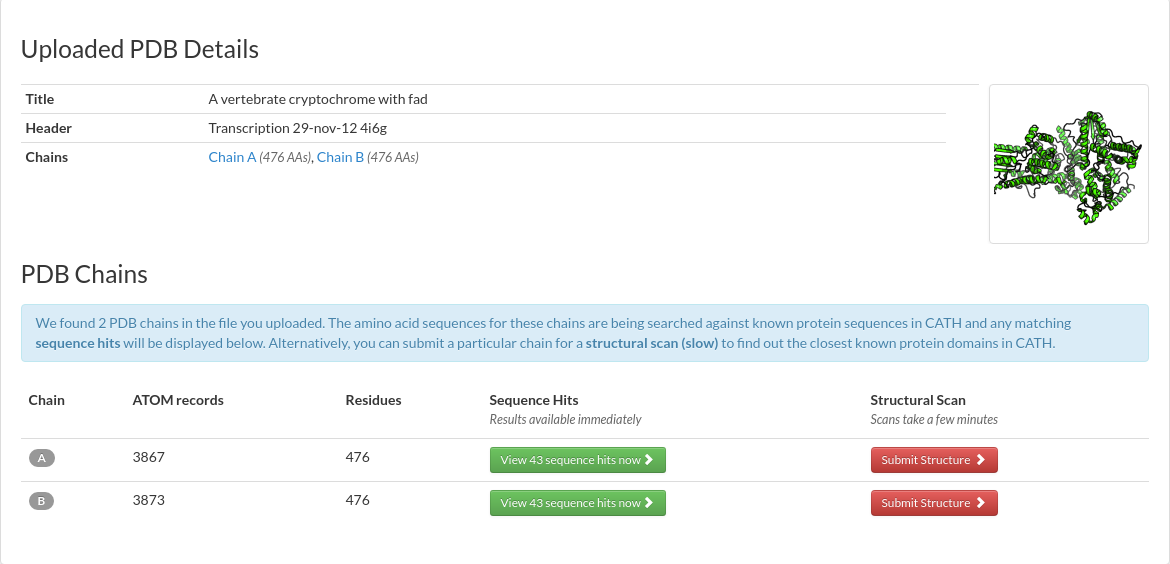Click bold 'structural scan (slow)' text
Screen dimensions: 1170x564
click(x=651, y=343)
